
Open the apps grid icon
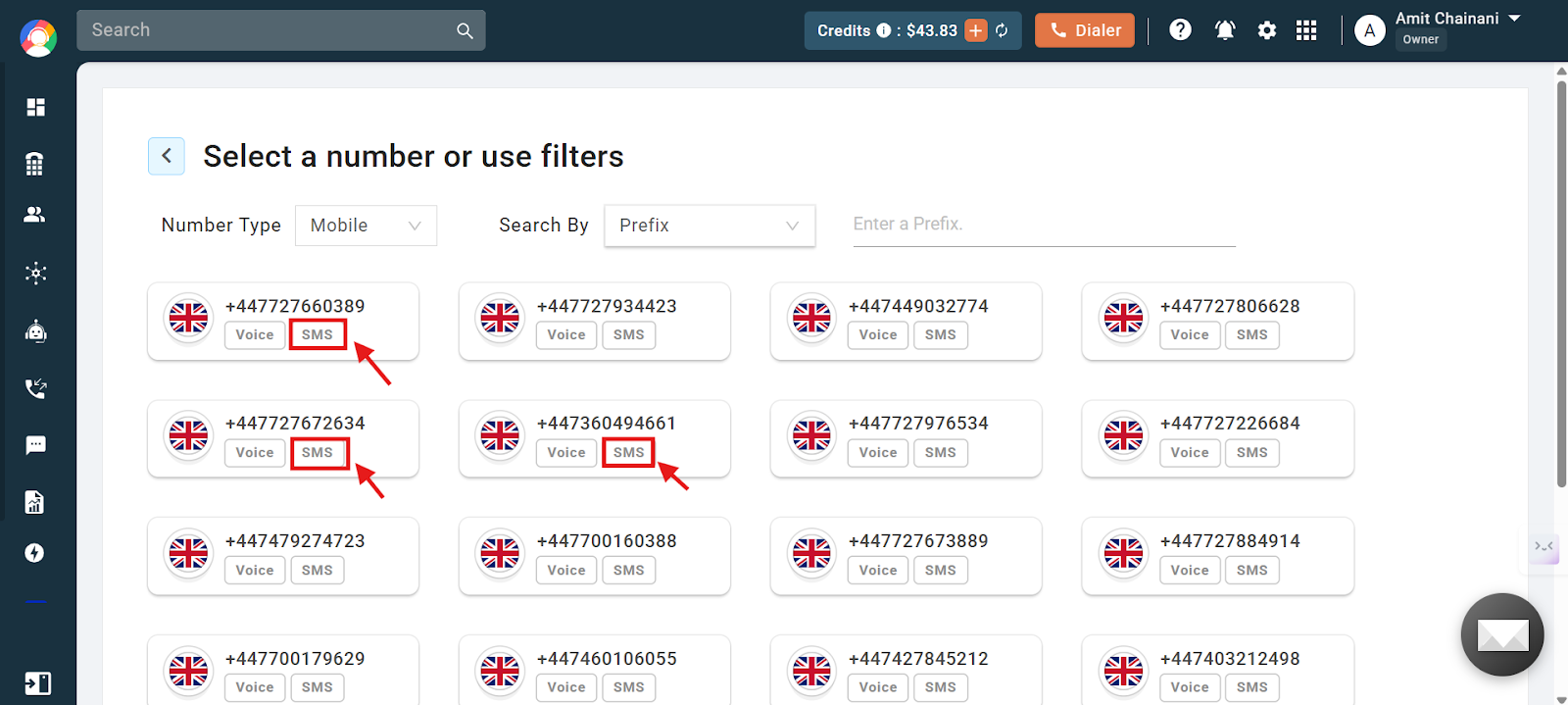click(1306, 30)
